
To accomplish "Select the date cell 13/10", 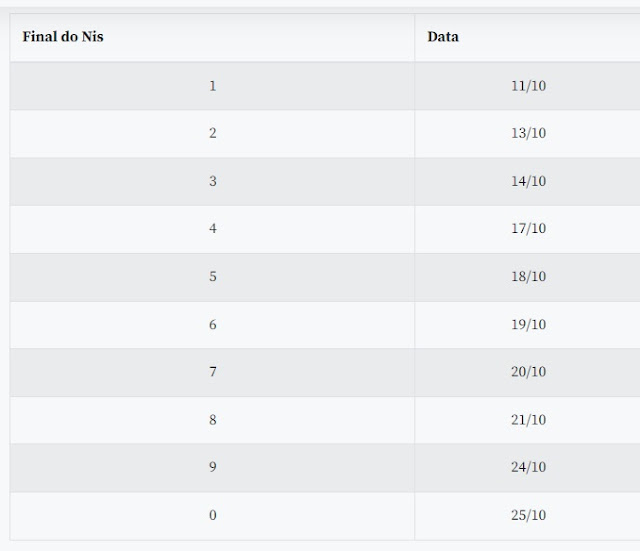I will pyautogui.click(x=527, y=133).
